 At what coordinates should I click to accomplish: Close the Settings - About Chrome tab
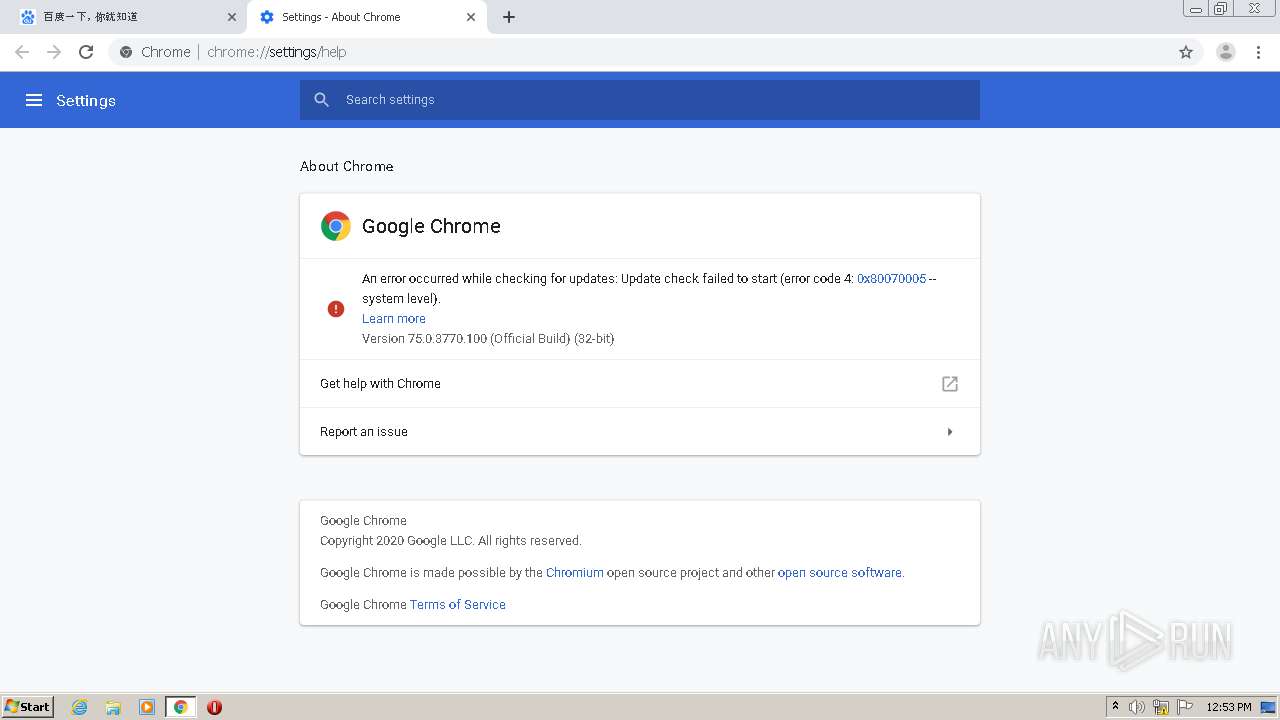(x=471, y=17)
